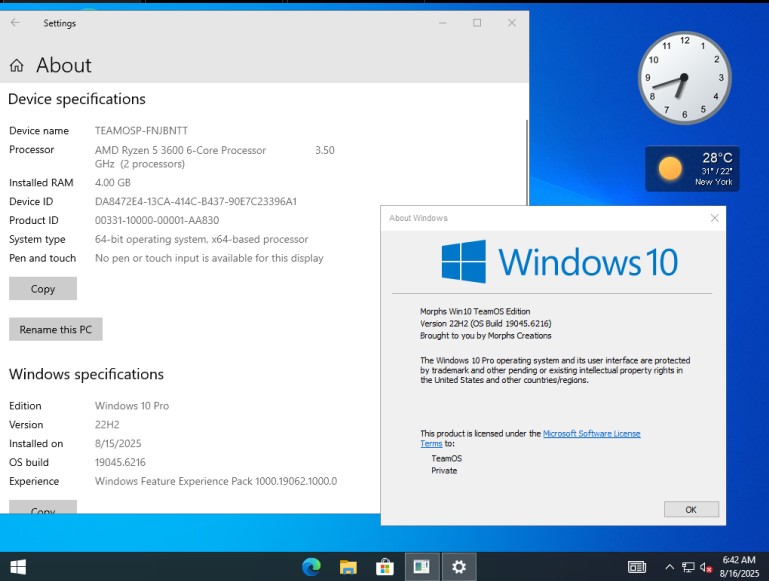Click the Windows specifications heading
This screenshot has height=581, width=769.
pos(86,374)
